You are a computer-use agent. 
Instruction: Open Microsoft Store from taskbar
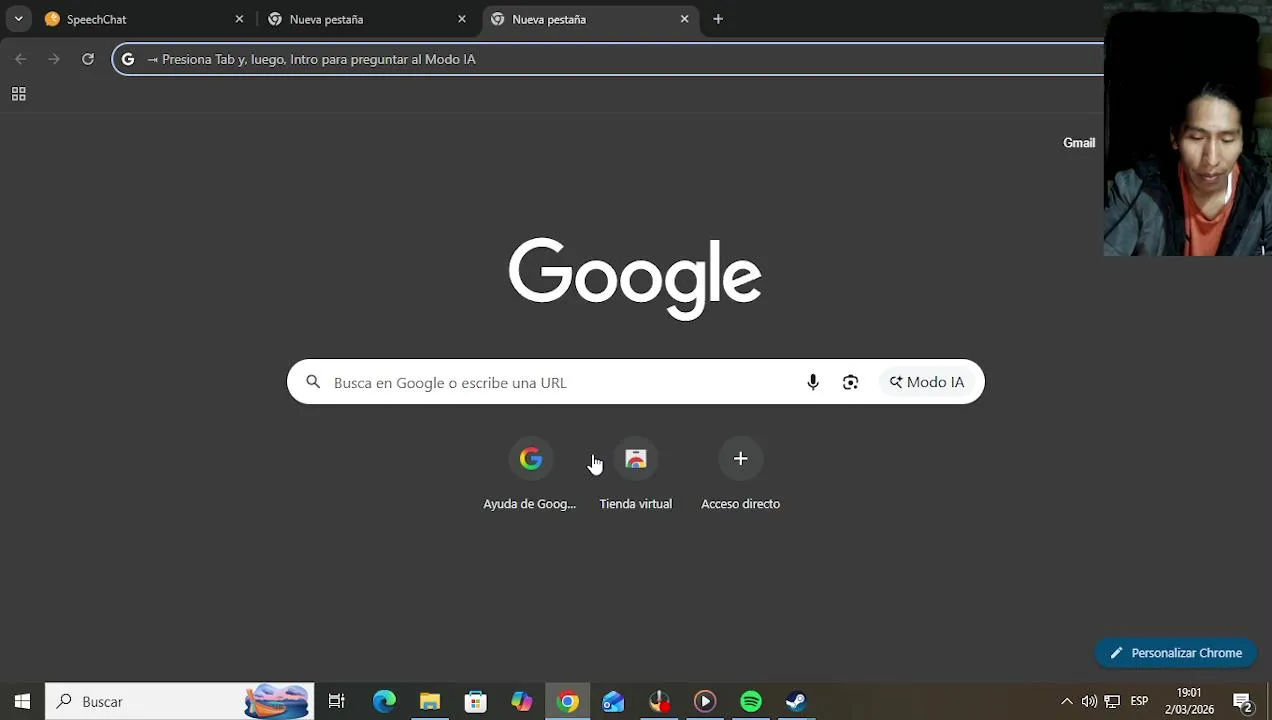pos(476,702)
